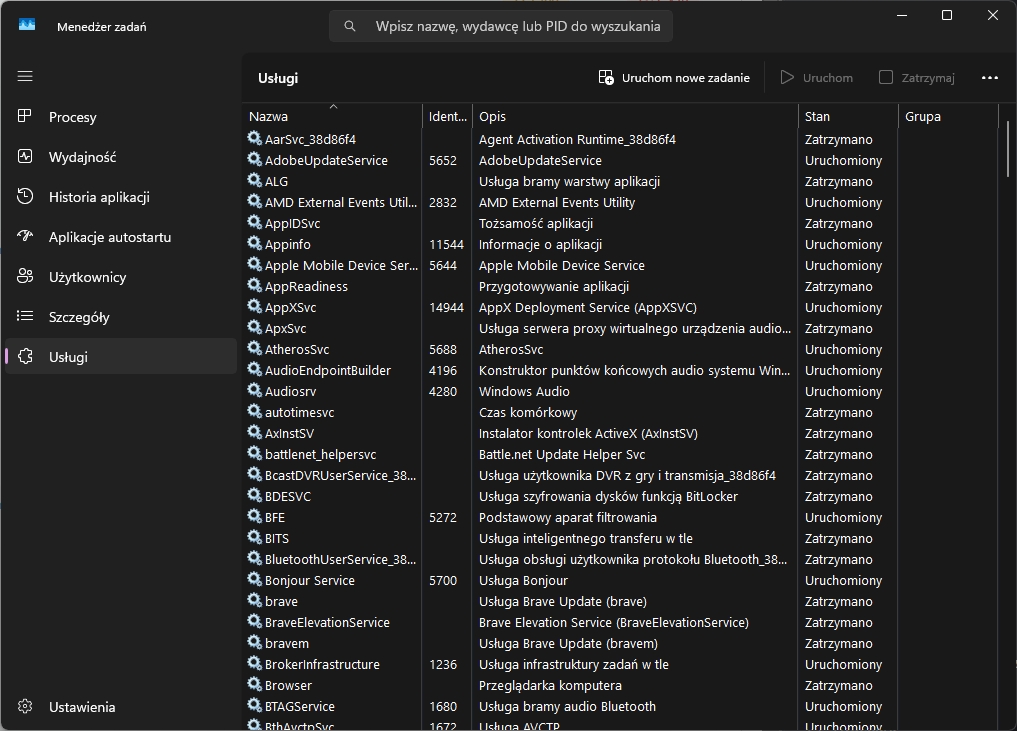Go to Historia aplikacji
1017x731 pixels.
pos(98,197)
